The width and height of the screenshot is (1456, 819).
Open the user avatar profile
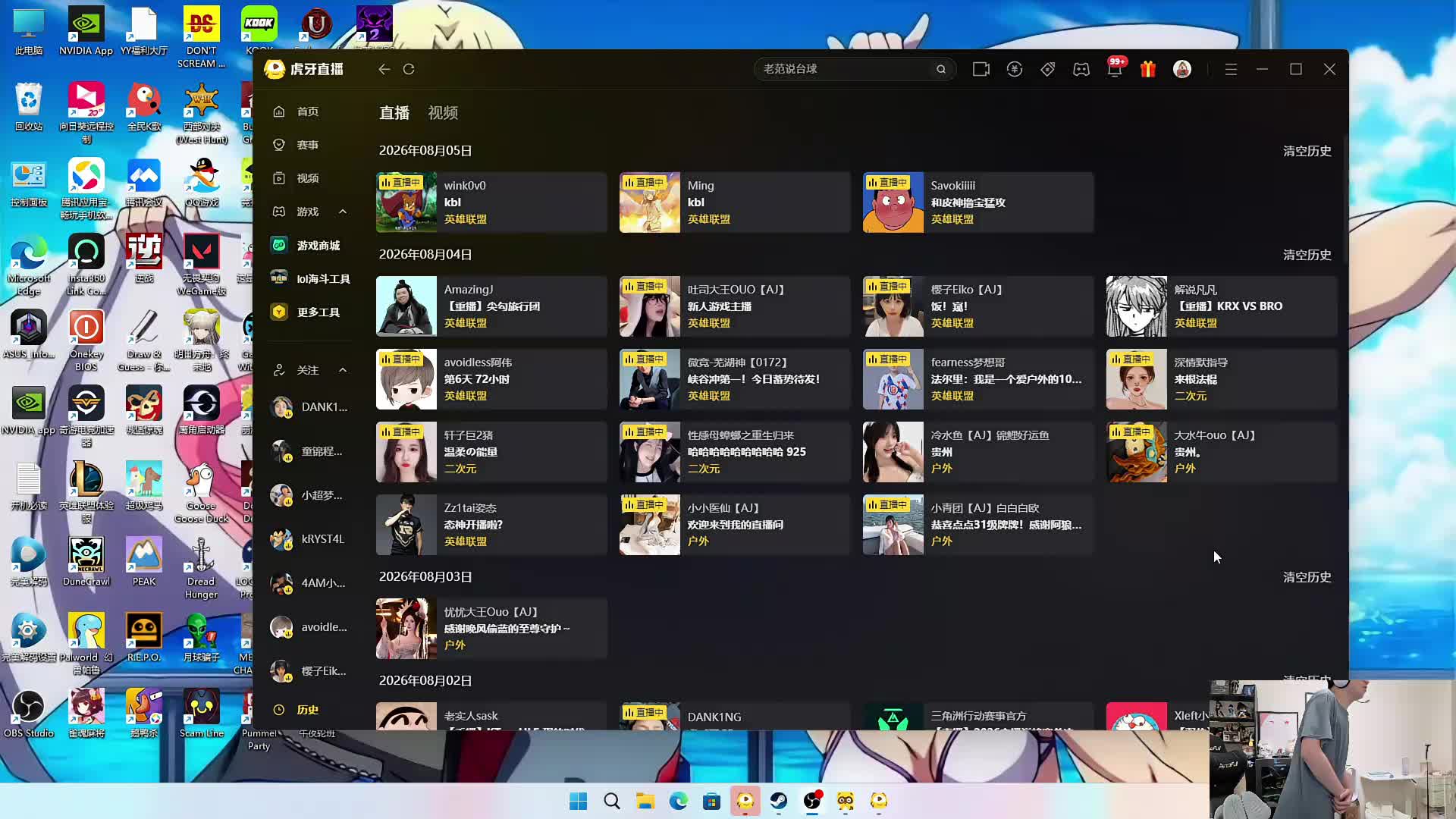click(1182, 69)
